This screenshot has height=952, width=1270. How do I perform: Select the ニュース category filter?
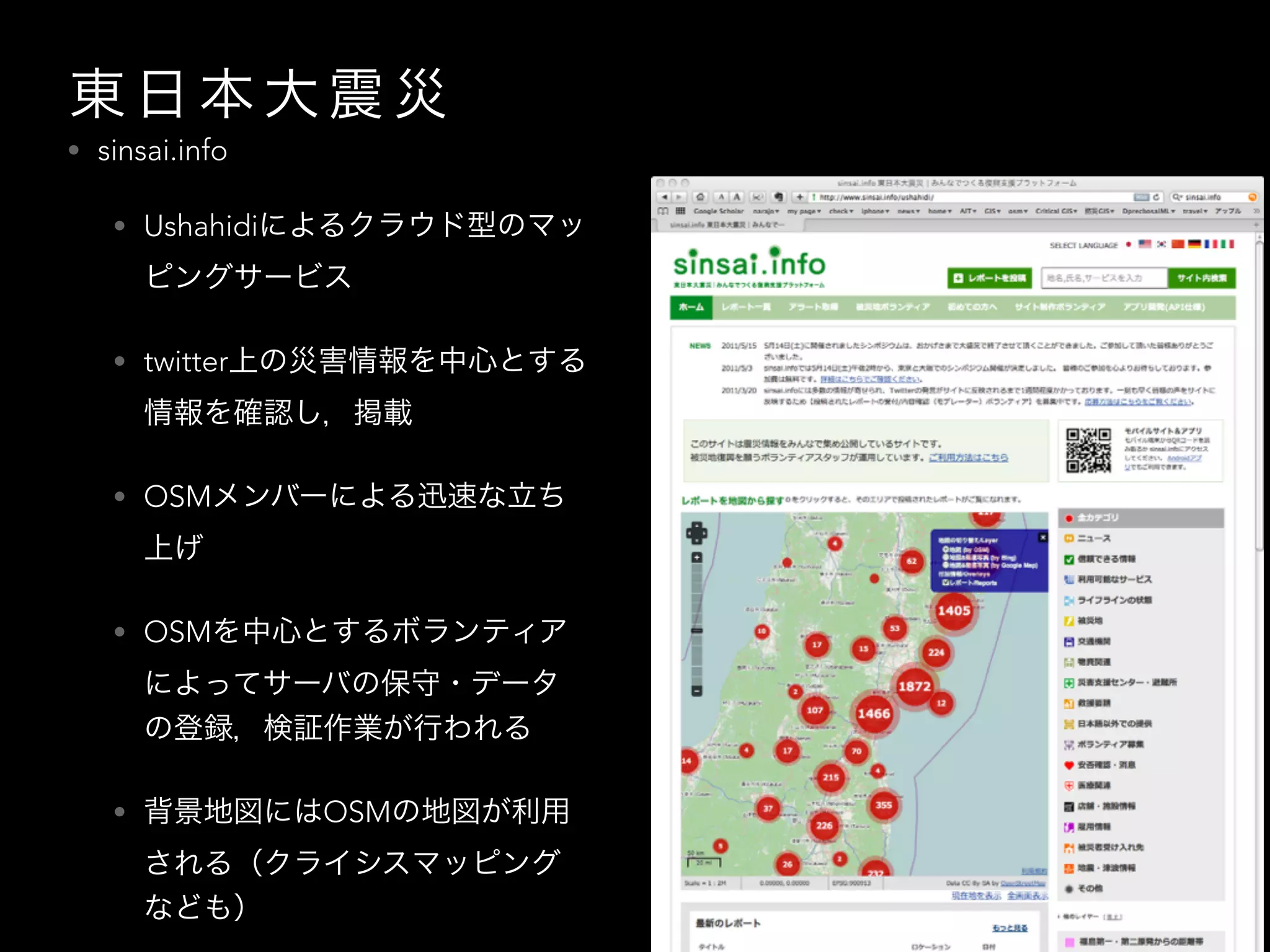click(x=1141, y=538)
